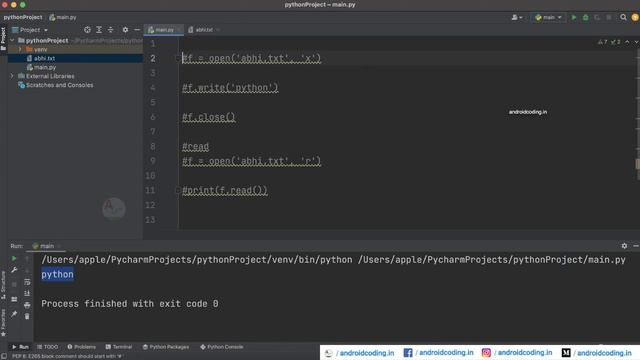This screenshot has width=640, height=360.
Task: Click the inspection warnings count widget
Action: pos(609,42)
